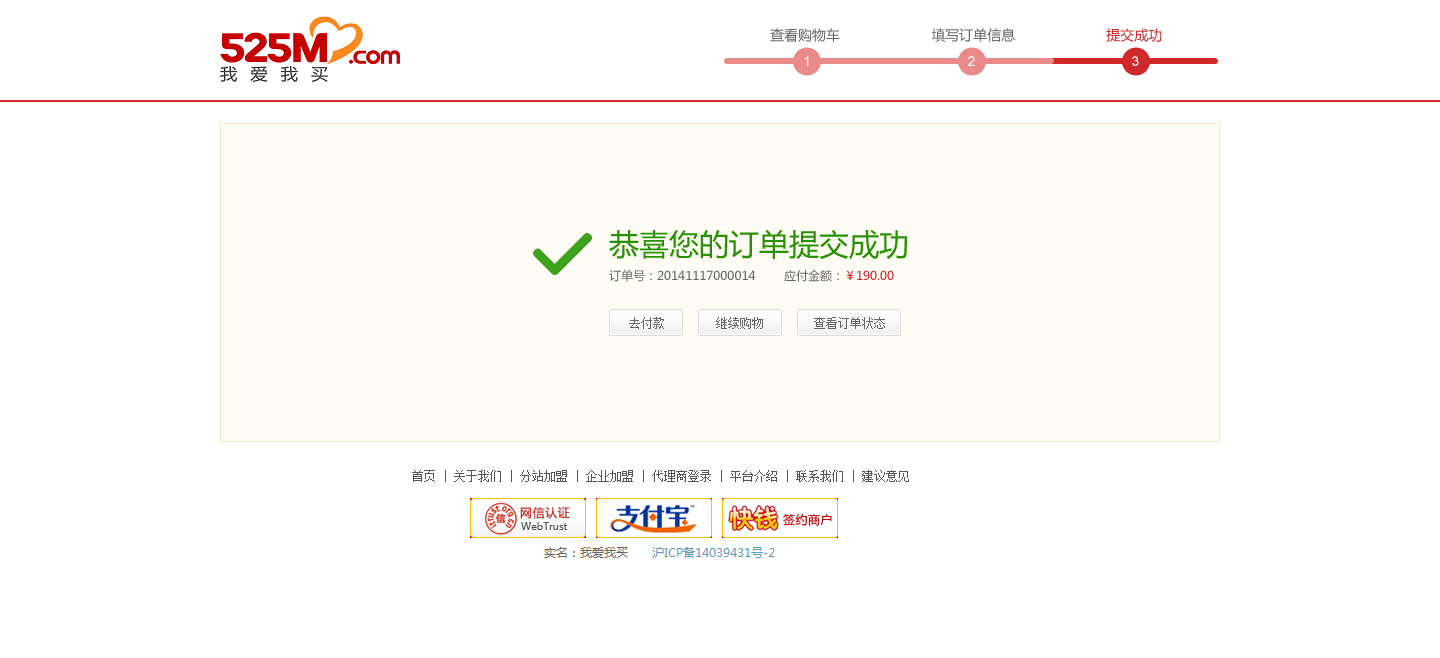This screenshot has height=658, width=1440.
Task: Open the 支付宝 Alipay badge
Action: (654, 518)
